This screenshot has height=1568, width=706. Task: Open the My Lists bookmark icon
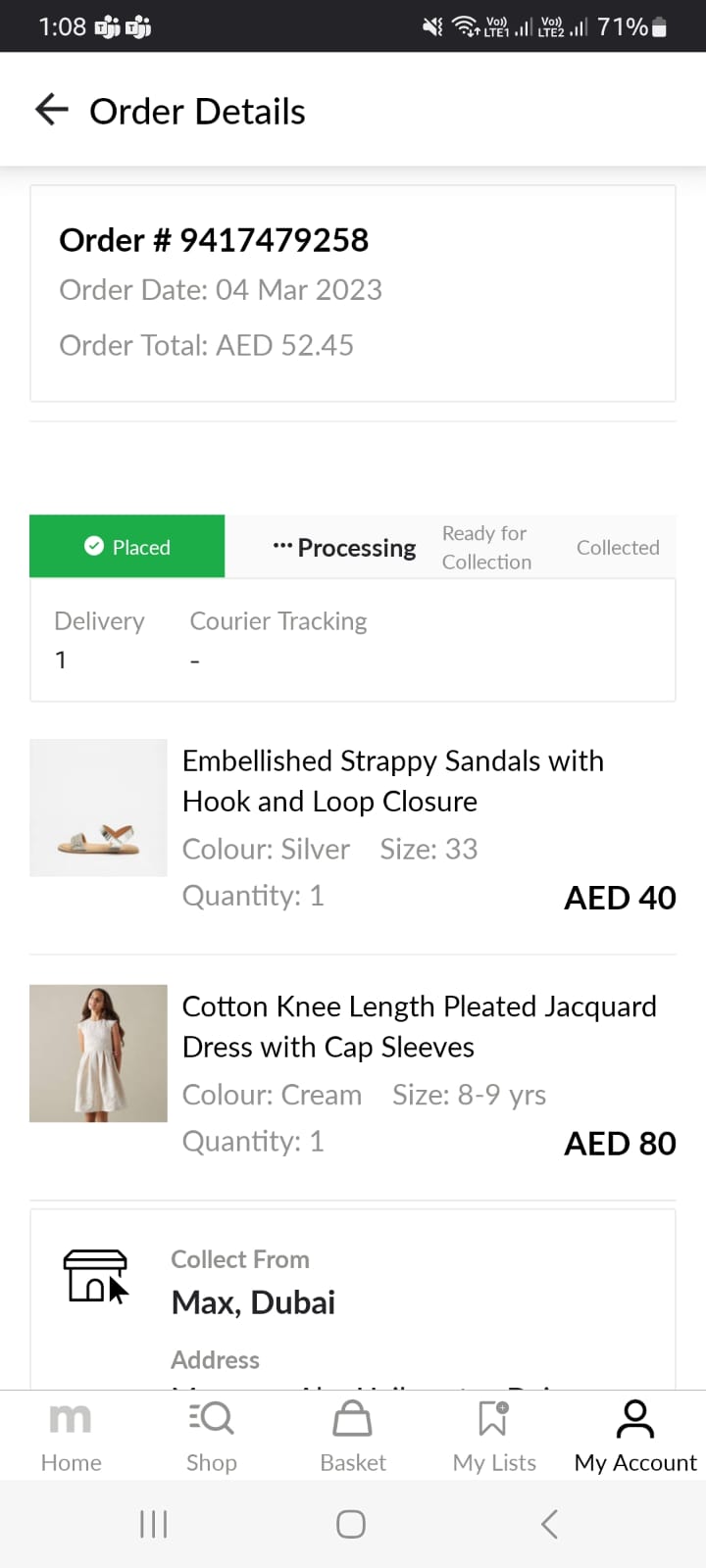tap(493, 1418)
